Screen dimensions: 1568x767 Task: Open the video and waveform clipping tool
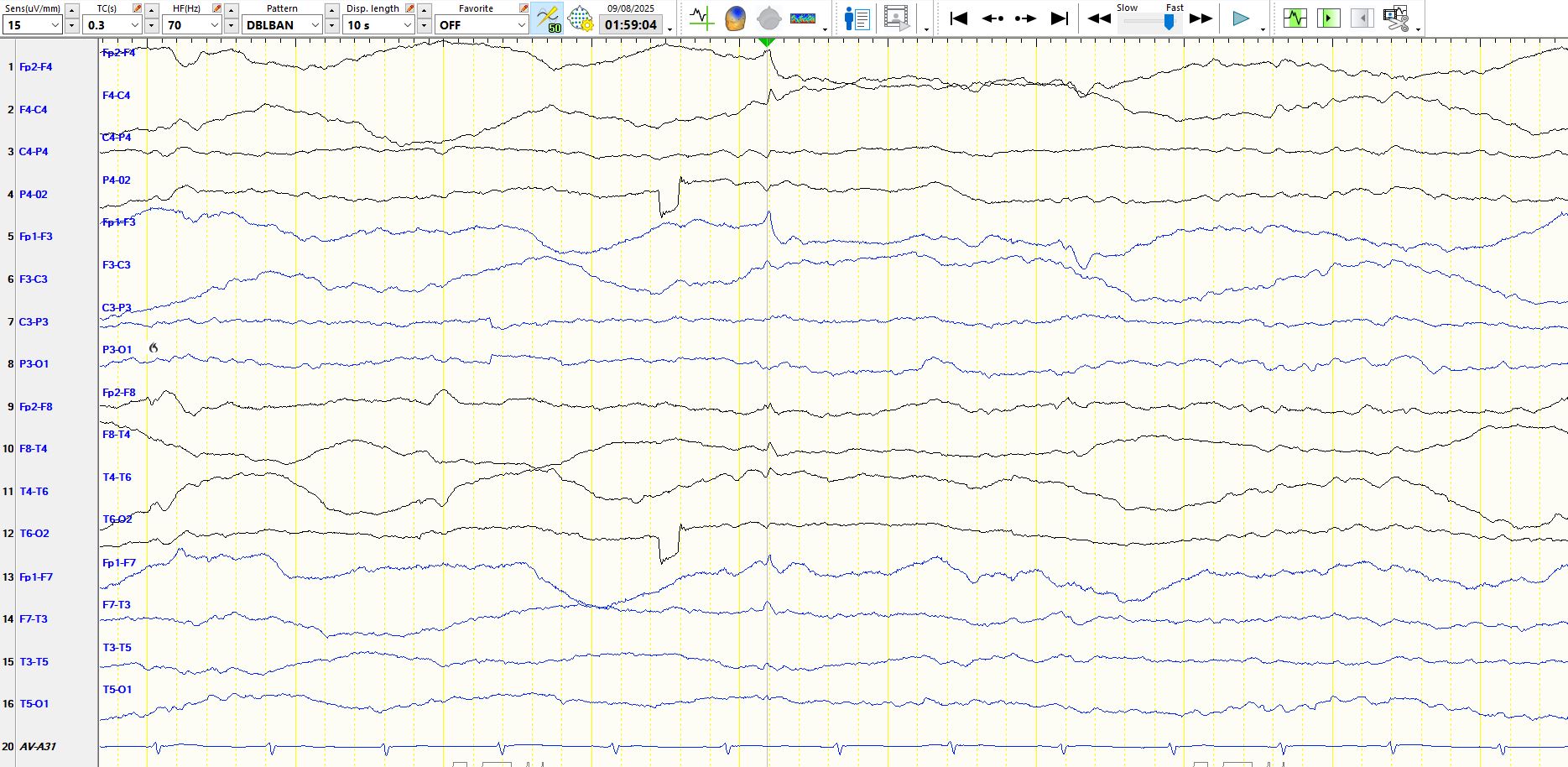(1396, 18)
